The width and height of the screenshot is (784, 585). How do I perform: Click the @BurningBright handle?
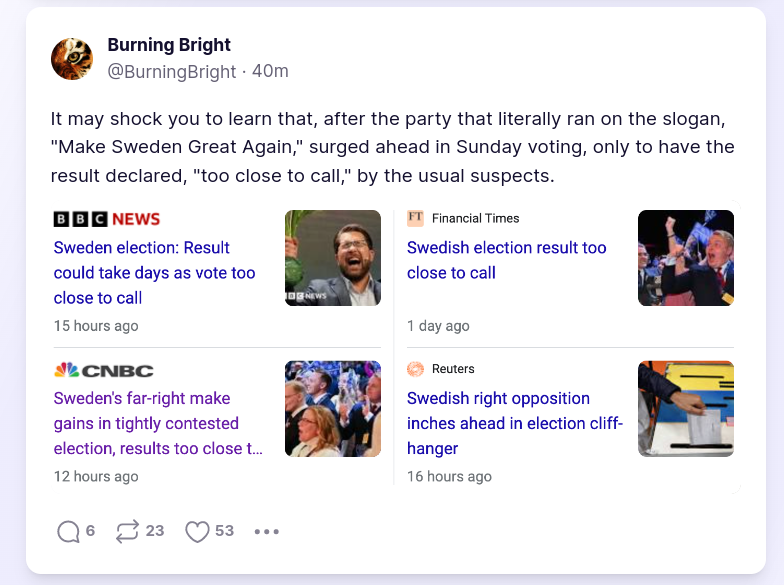[x=172, y=71]
